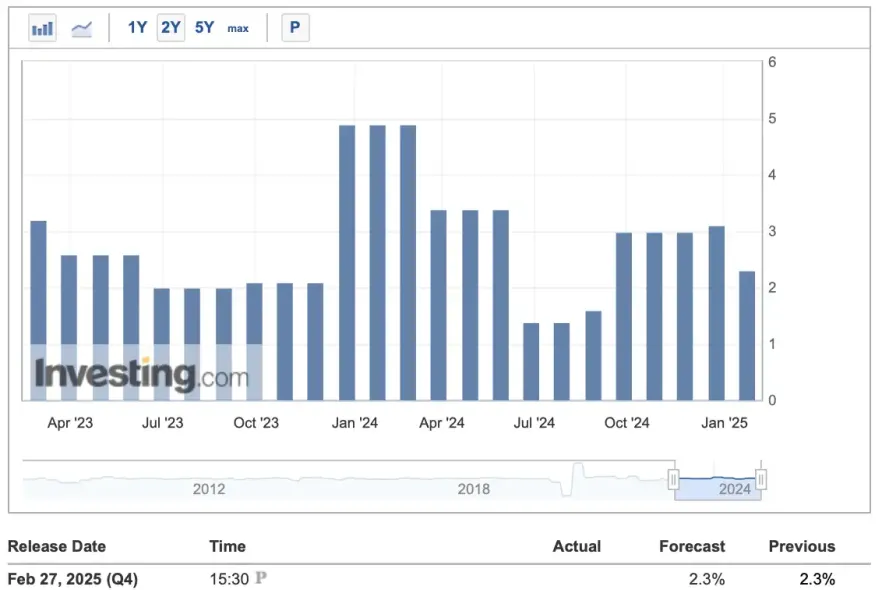Click the Forecast column header
The image size is (882, 590).
click(x=692, y=546)
